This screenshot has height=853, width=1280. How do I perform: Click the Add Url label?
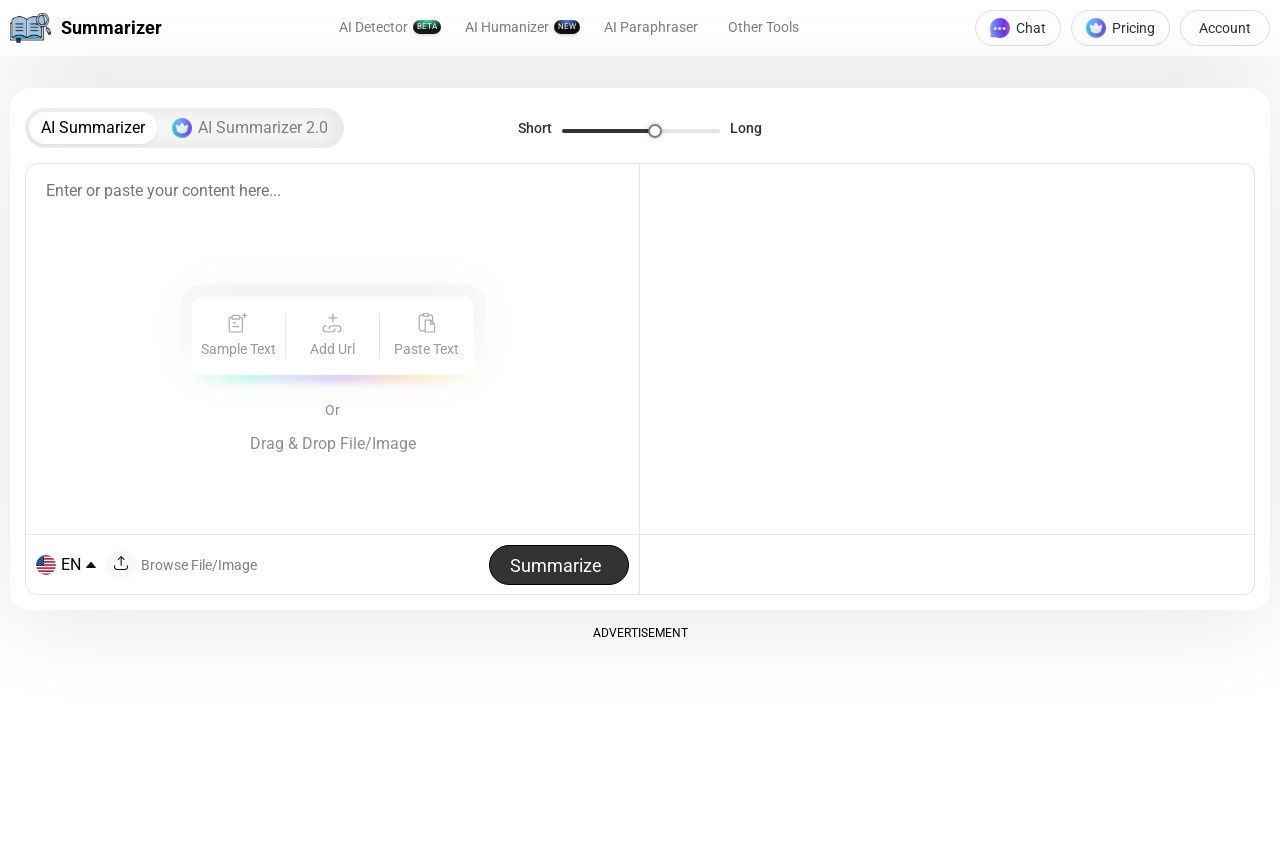(x=332, y=349)
